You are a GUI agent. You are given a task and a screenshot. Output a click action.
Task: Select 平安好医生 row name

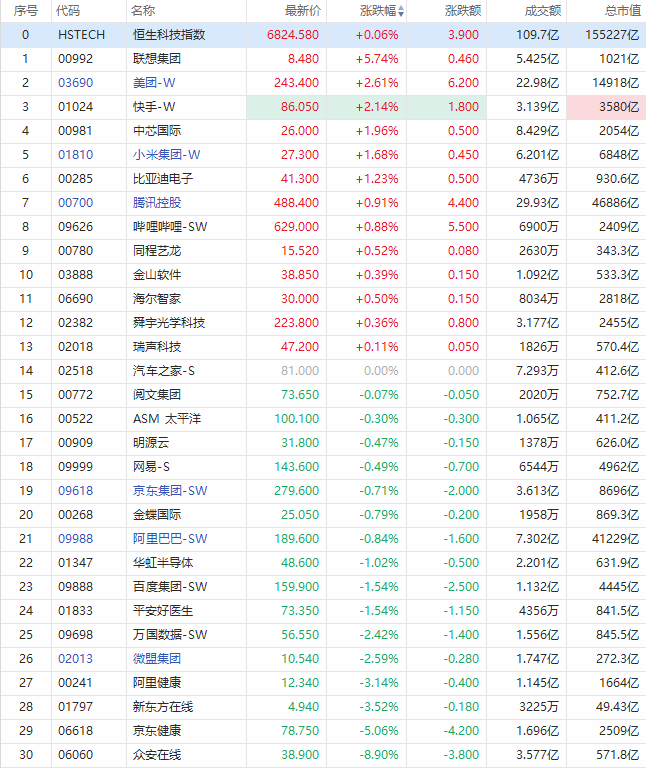pyautogui.click(x=163, y=611)
